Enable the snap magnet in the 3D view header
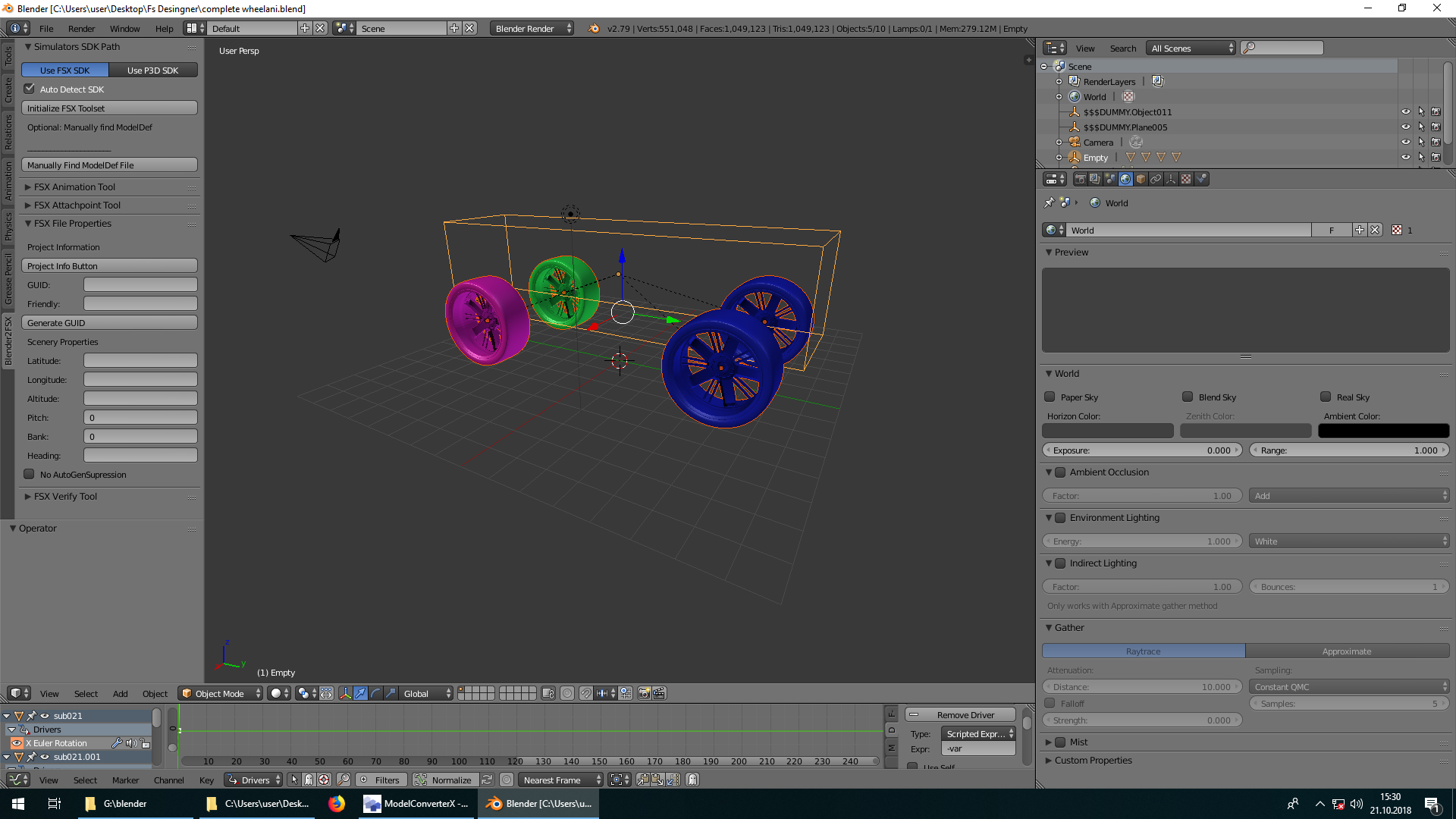The height and width of the screenshot is (819, 1456). 586,692
